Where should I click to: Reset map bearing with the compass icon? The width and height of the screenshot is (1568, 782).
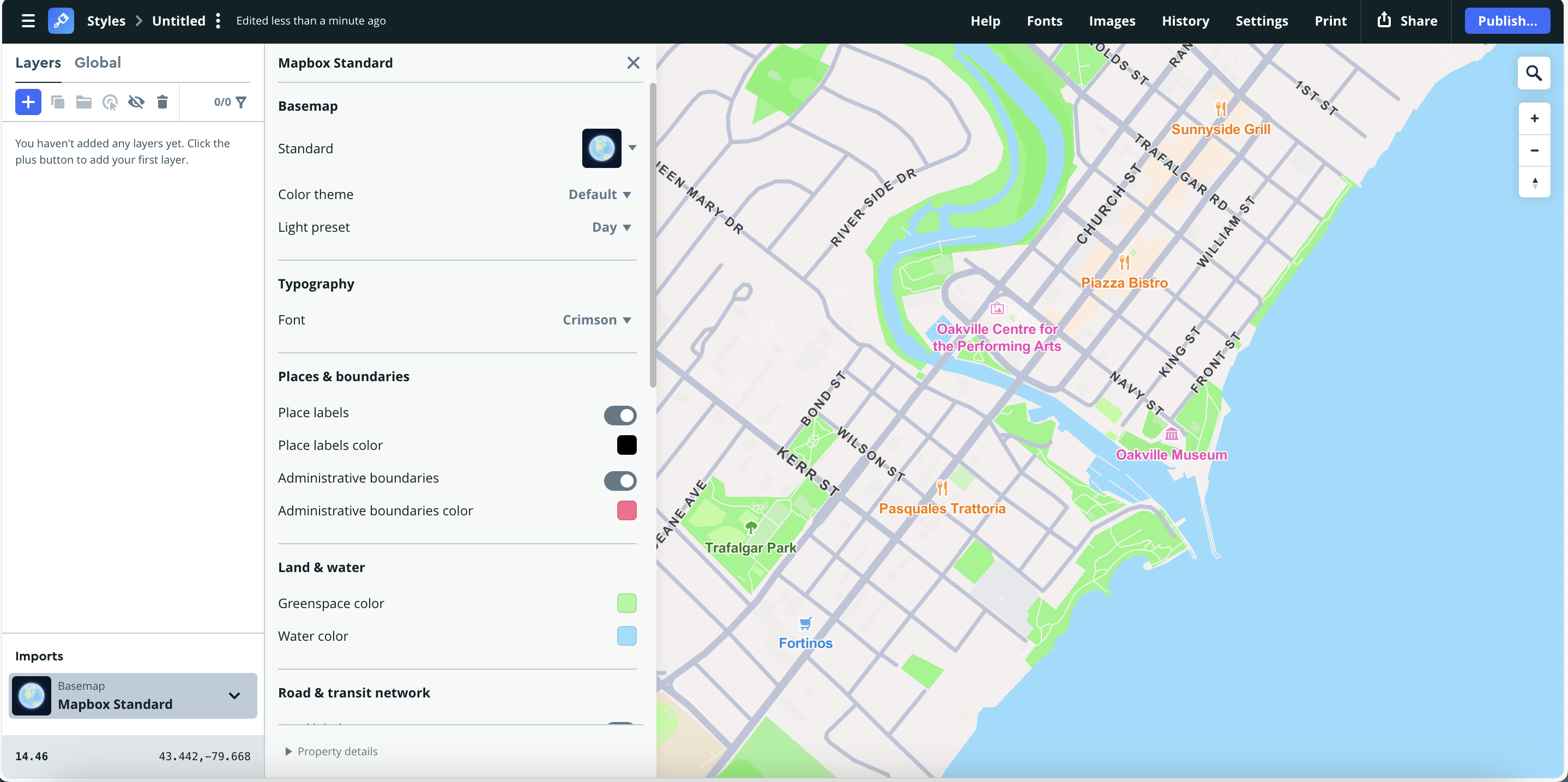pos(1534,182)
